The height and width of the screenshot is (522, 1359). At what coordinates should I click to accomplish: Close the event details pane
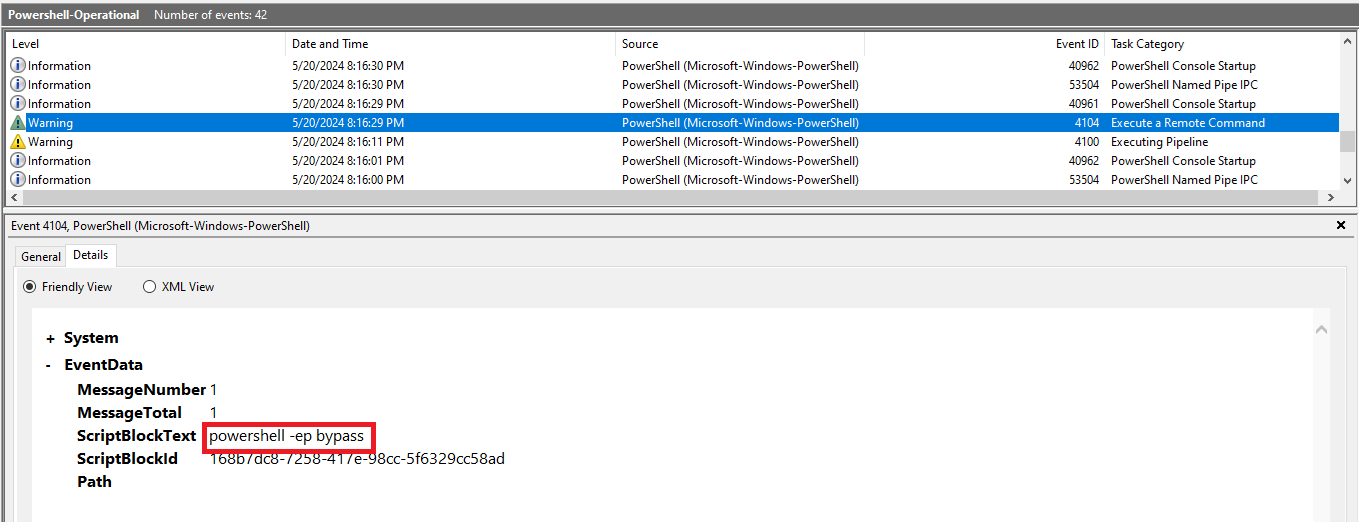point(1341,226)
